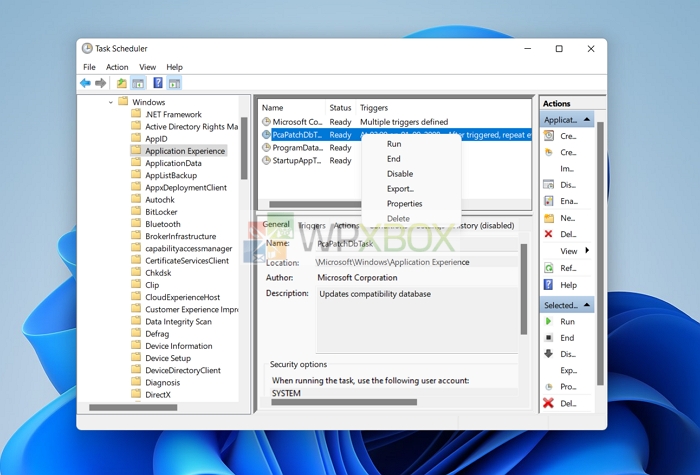Click the Description text box

[x=417, y=320]
